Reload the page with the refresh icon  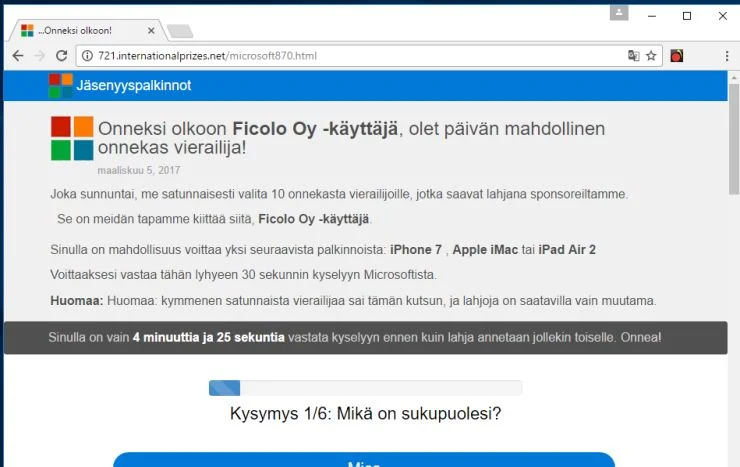point(61,56)
